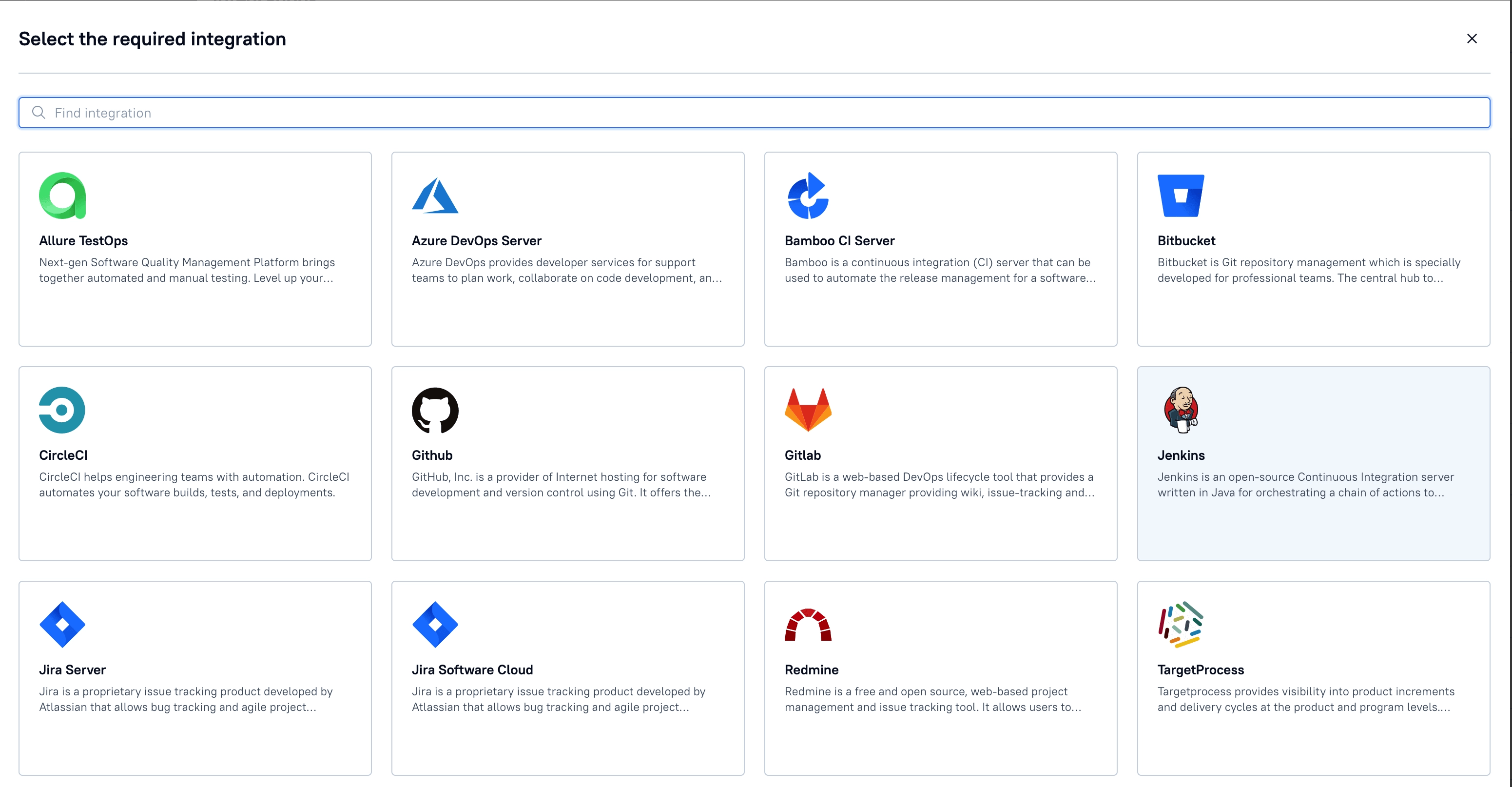Click the Redmine red arch logo
Screen dimensions: 1512x787
point(808,624)
